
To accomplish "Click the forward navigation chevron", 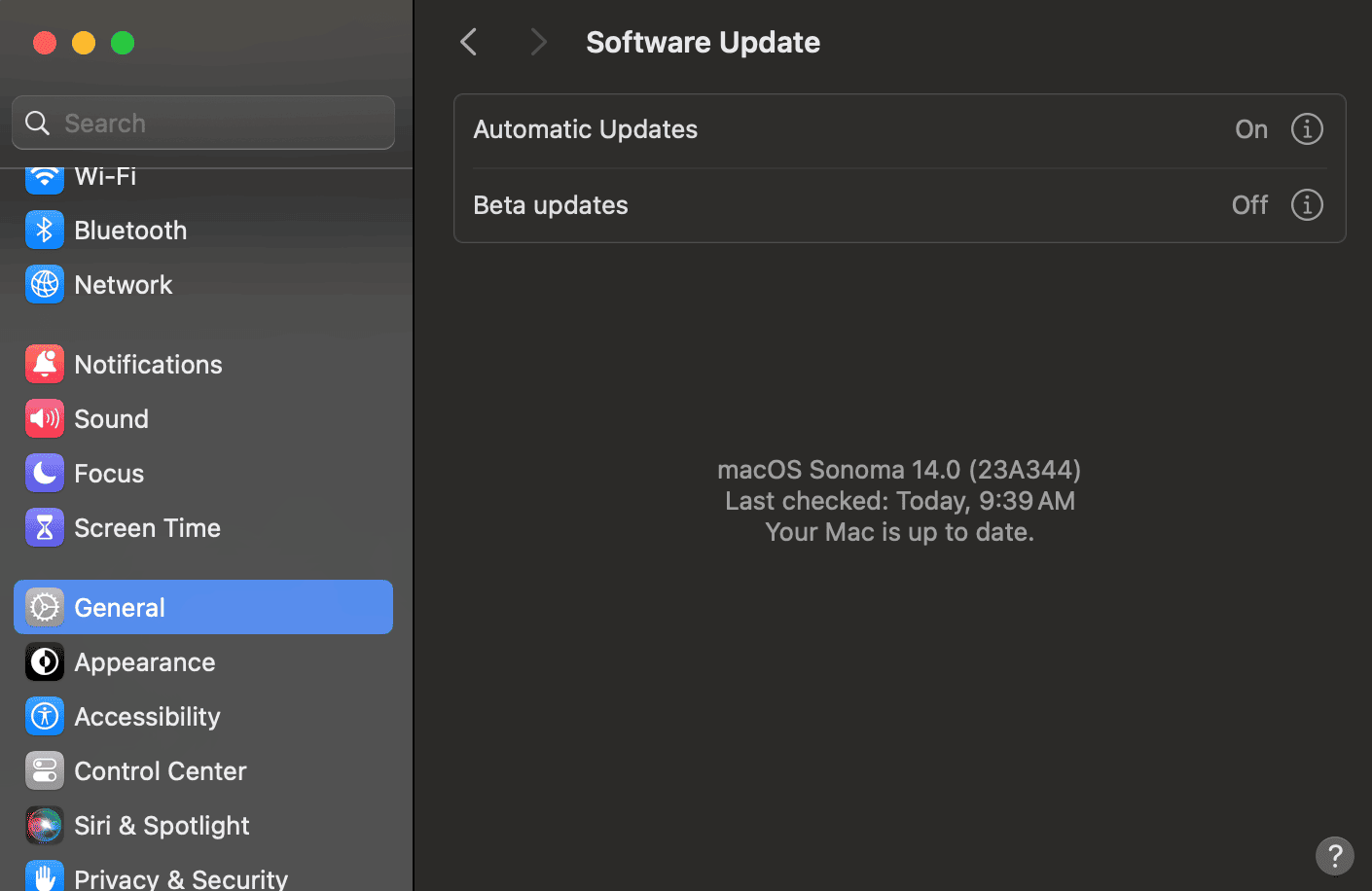I will [538, 42].
